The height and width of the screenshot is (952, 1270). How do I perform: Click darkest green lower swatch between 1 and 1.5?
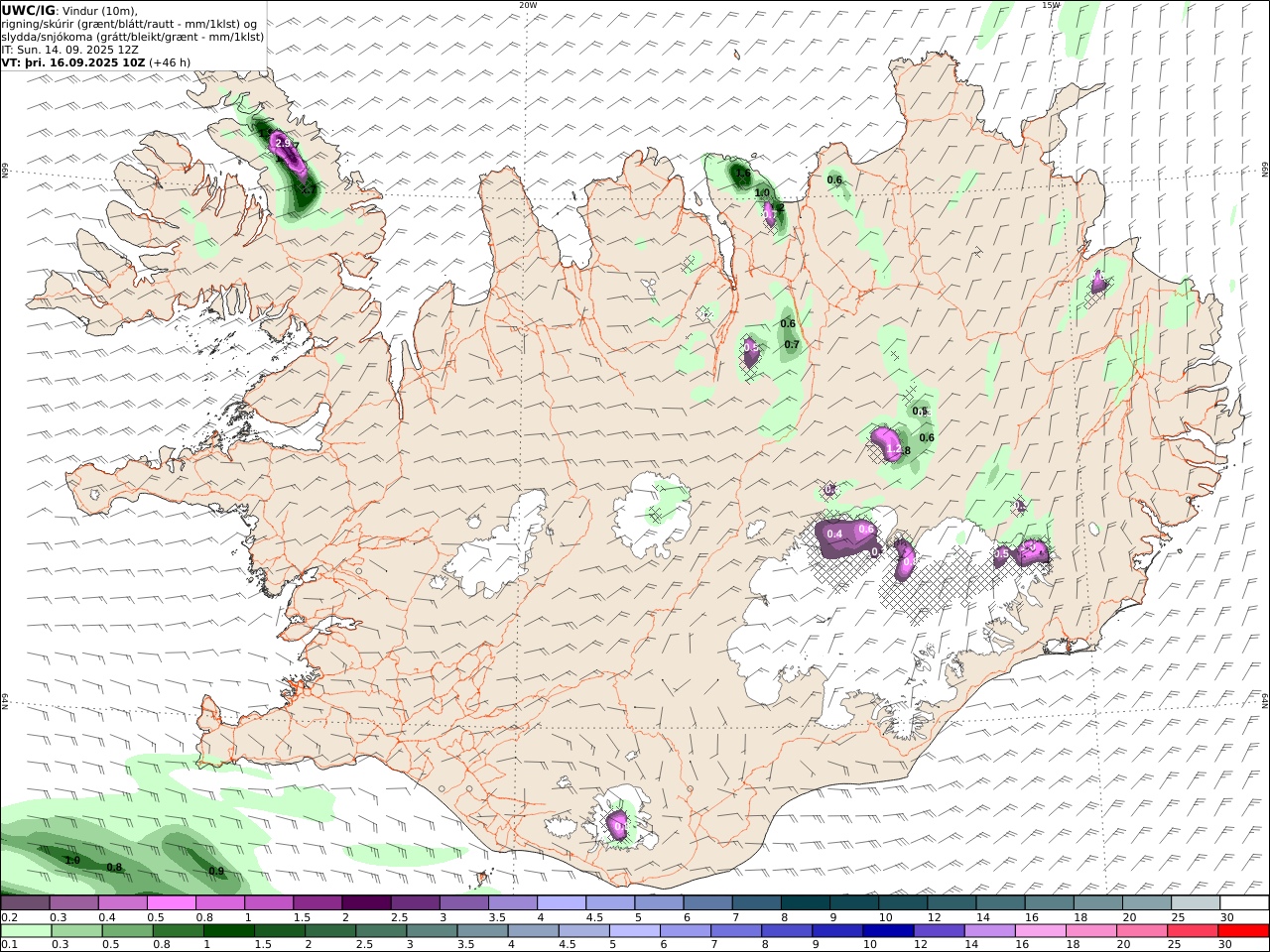coord(228,931)
